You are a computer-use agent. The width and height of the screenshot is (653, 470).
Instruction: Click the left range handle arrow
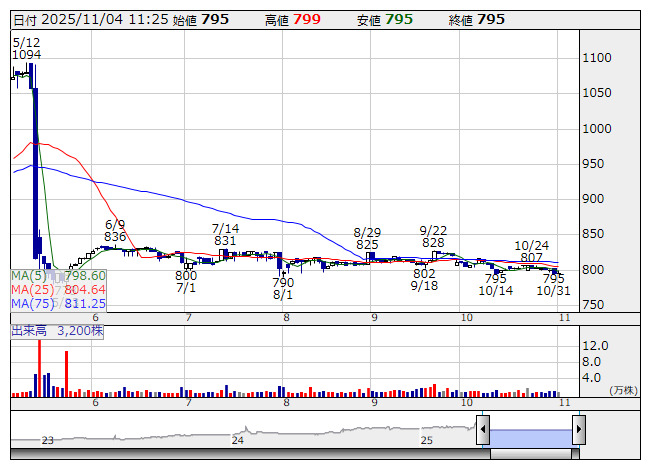click(483, 431)
